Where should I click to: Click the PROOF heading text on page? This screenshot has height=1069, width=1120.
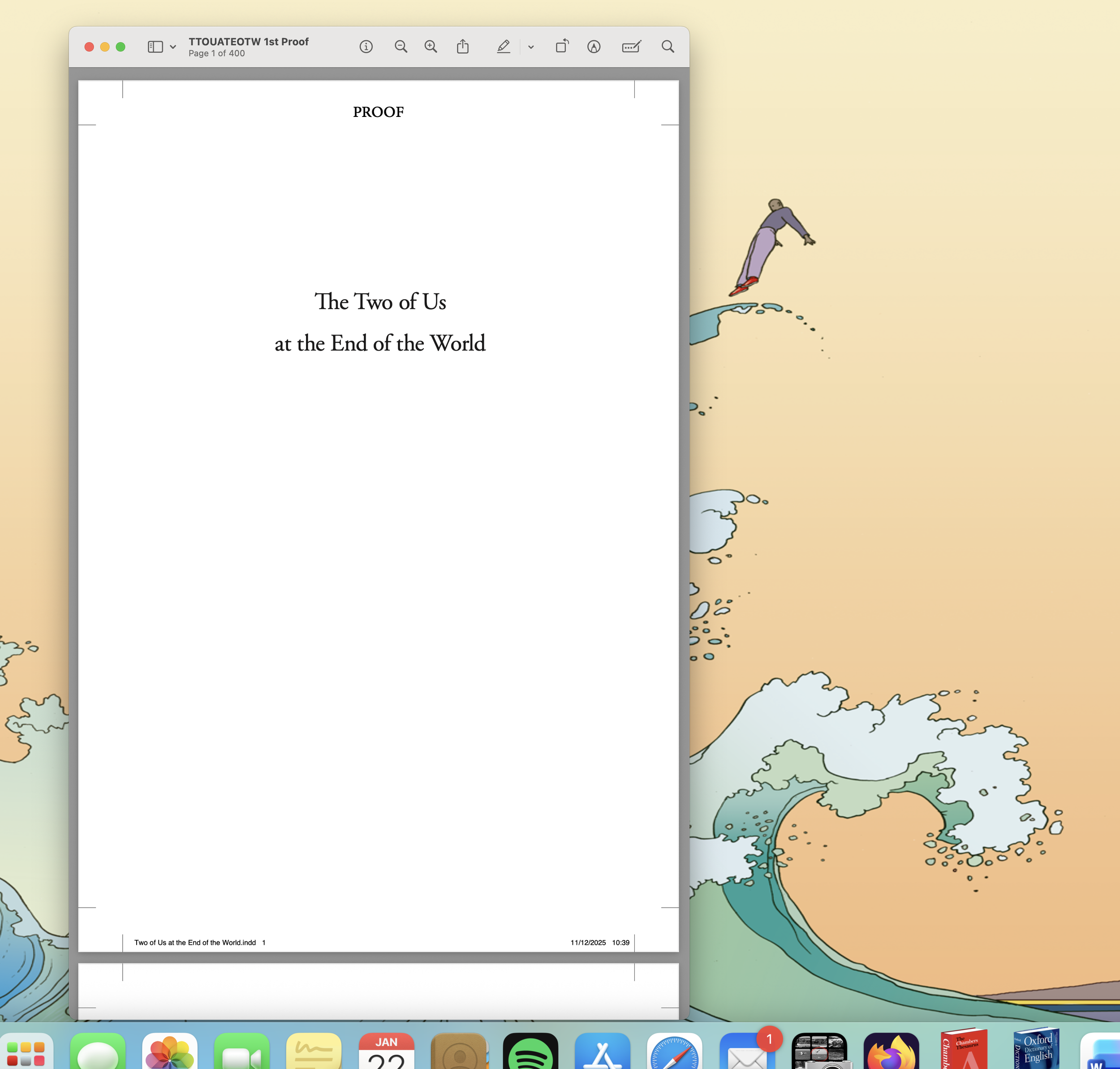(378, 112)
